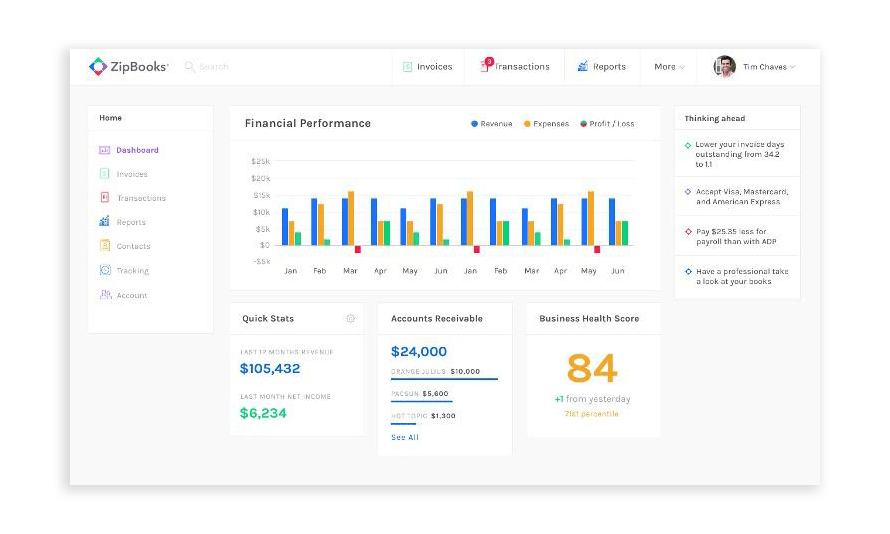The width and height of the screenshot is (890, 534).
Task: Click the Orange Julius receivable progress bar
Action: [444, 379]
